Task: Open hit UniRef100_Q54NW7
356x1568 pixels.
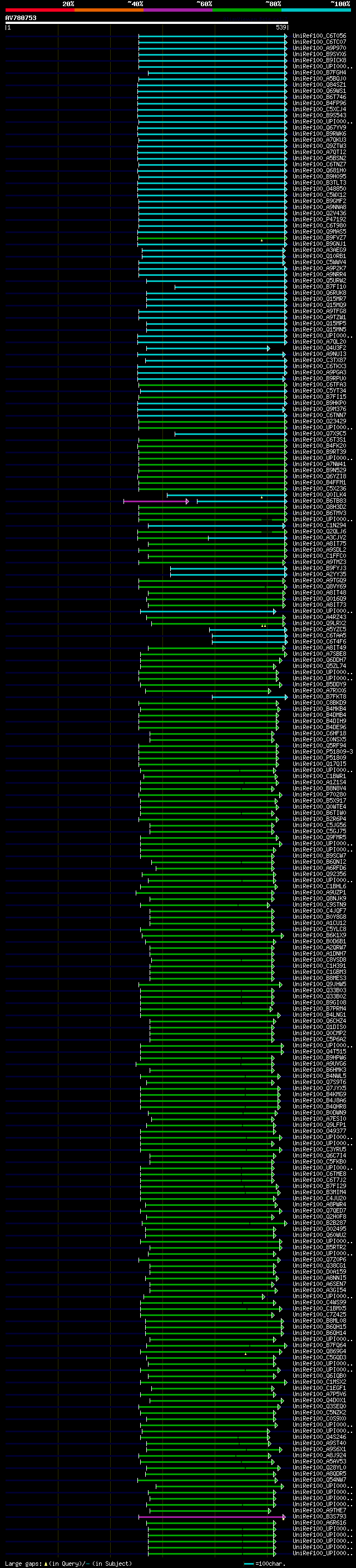Action: point(319,1480)
